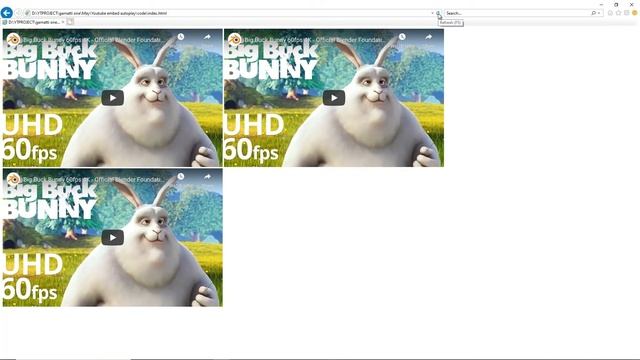Play the bottom-left Big Buck Bunny video
The height and width of the screenshot is (360, 640).
coord(113,238)
